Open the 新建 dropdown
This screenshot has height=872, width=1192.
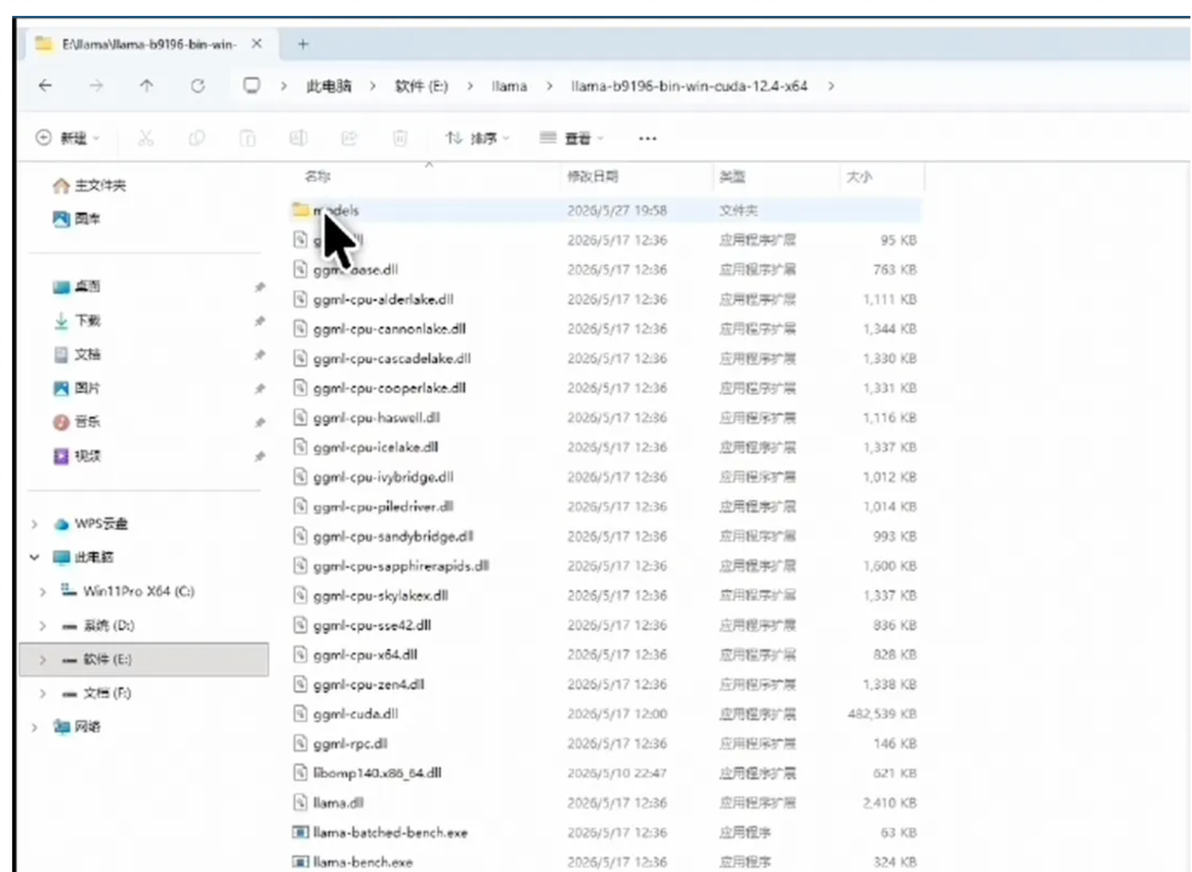point(68,138)
